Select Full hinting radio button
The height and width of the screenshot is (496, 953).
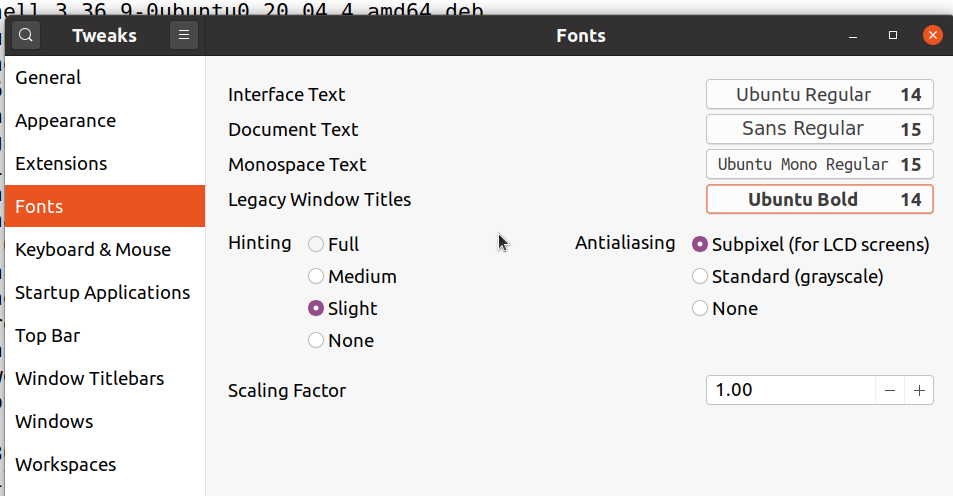(x=316, y=244)
